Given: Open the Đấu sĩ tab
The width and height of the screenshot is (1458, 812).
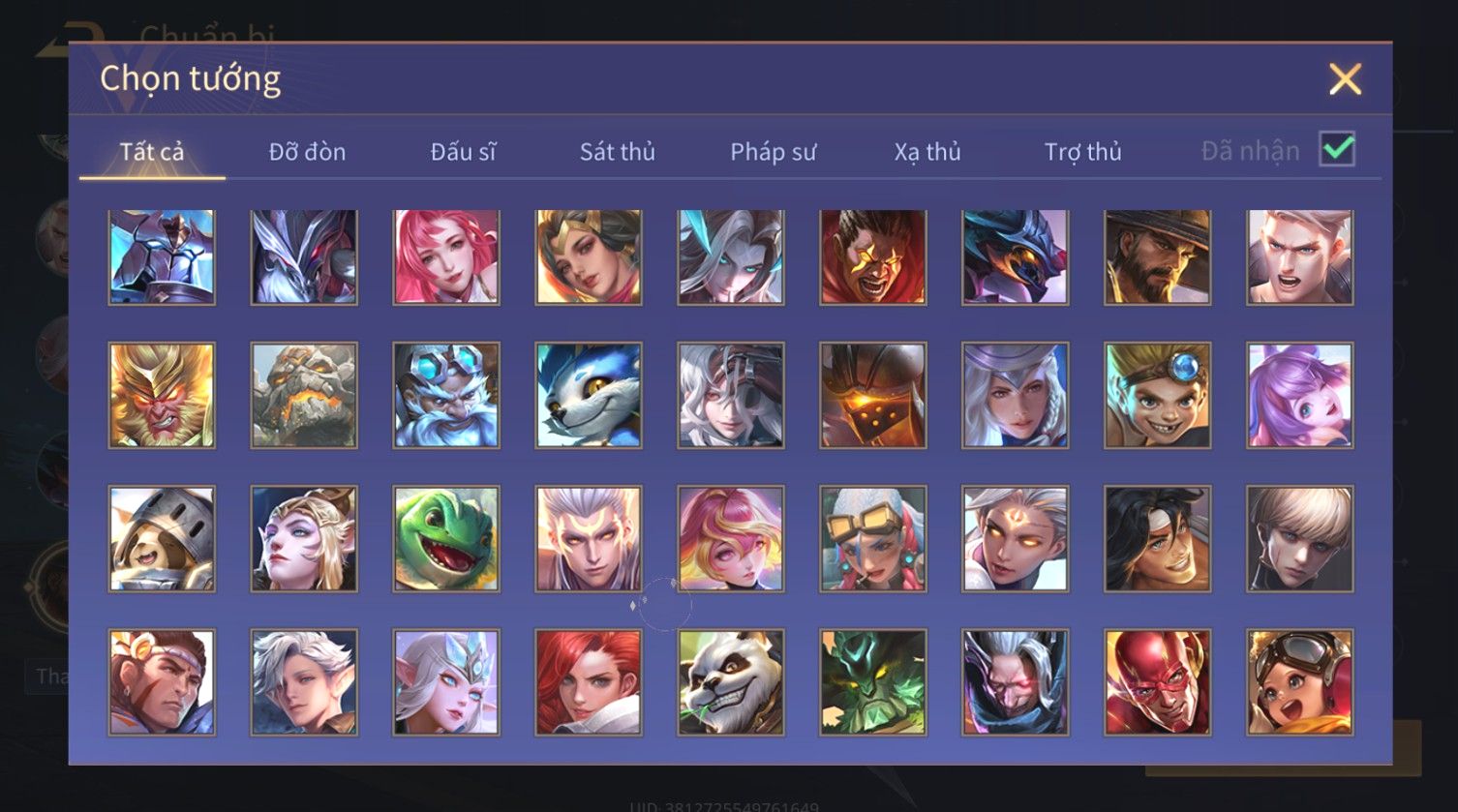Looking at the screenshot, I should 463,152.
